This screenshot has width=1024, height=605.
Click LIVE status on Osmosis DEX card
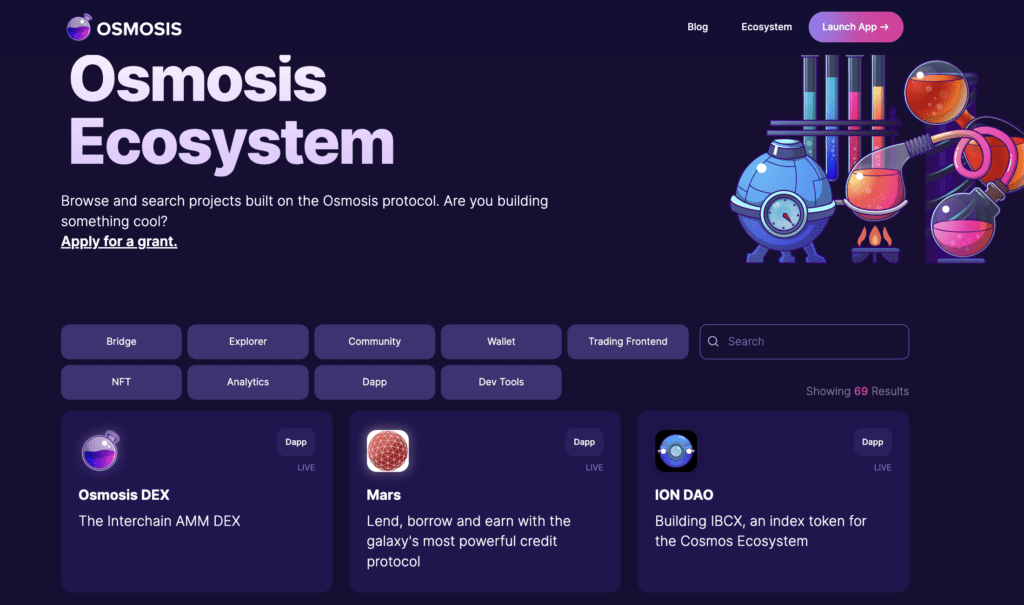pos(306,468)
